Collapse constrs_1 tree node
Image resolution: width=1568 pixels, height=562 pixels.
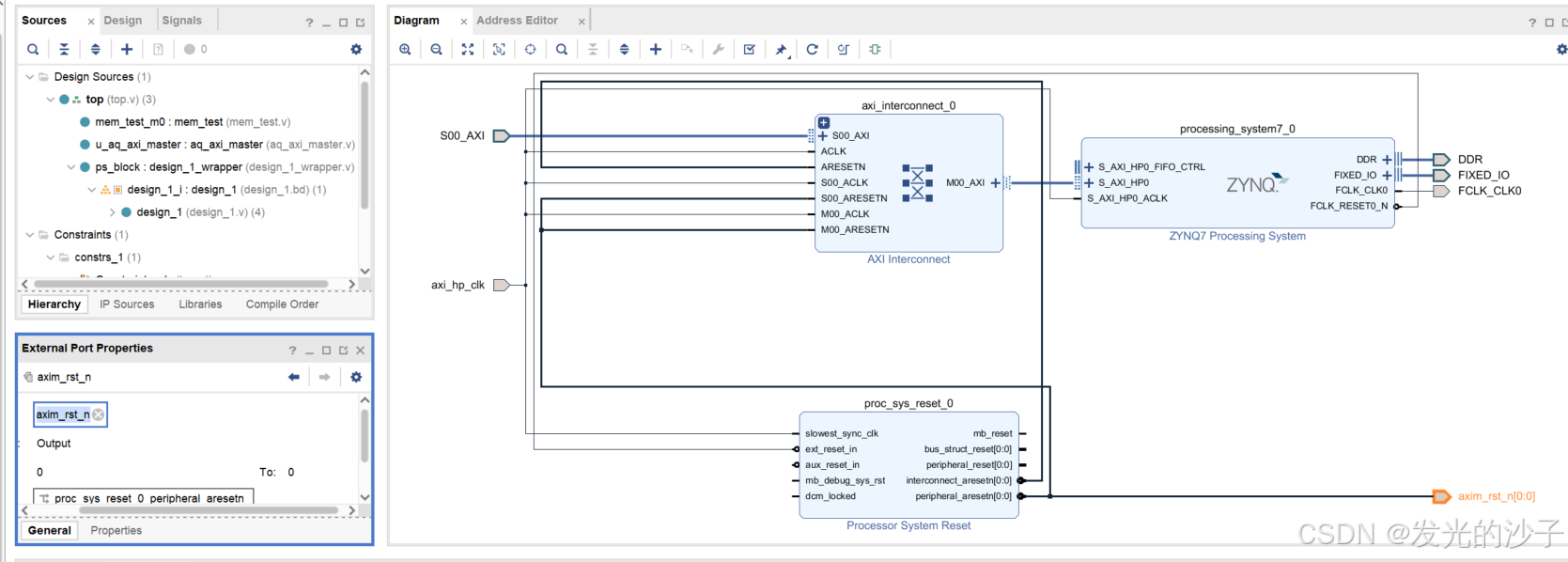tap(50, 258)
